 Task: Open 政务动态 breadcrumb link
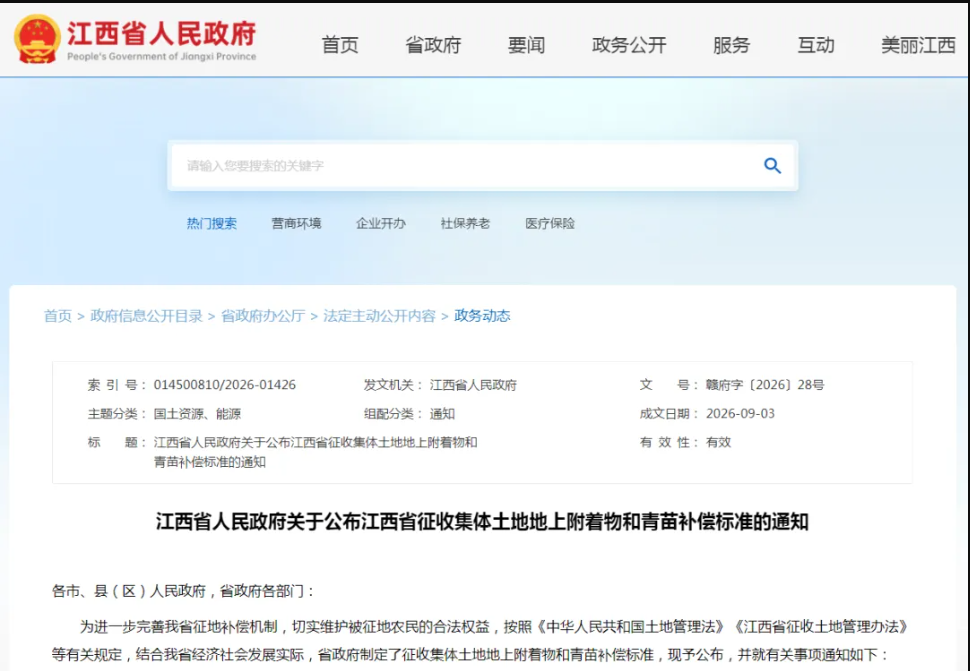482,316
